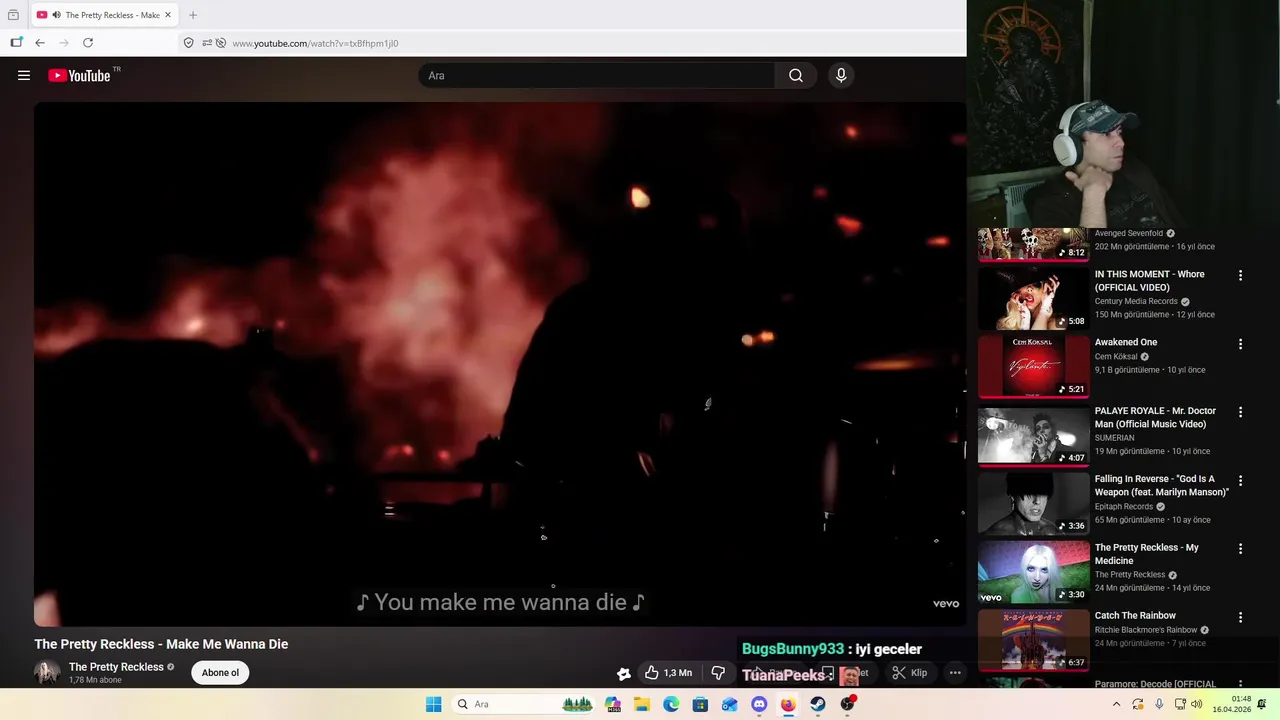Click the Century Media Records channel name
1280x720 pixels.
click(1136, 301)
